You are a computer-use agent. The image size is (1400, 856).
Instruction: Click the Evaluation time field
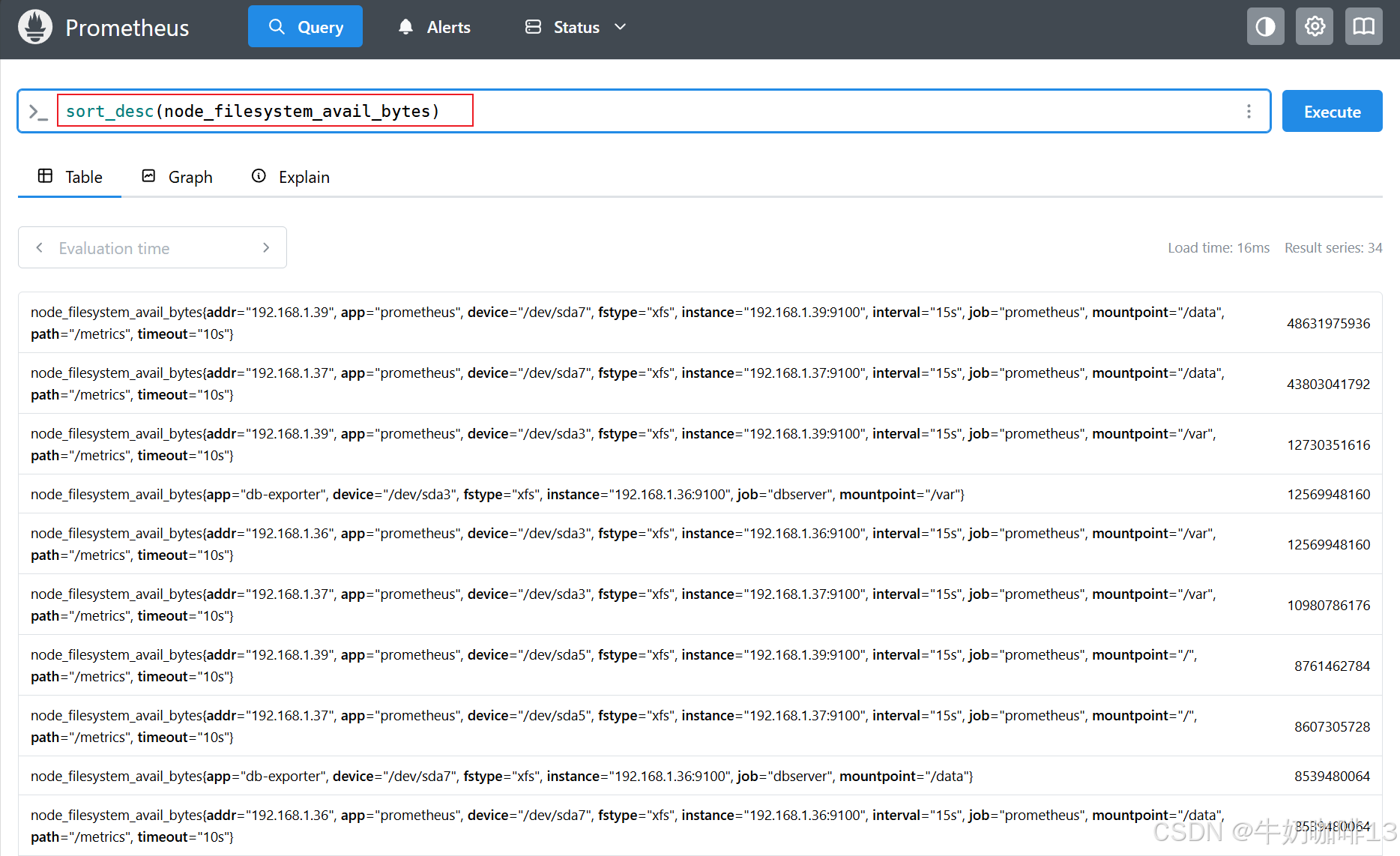(x=152, y=248)
